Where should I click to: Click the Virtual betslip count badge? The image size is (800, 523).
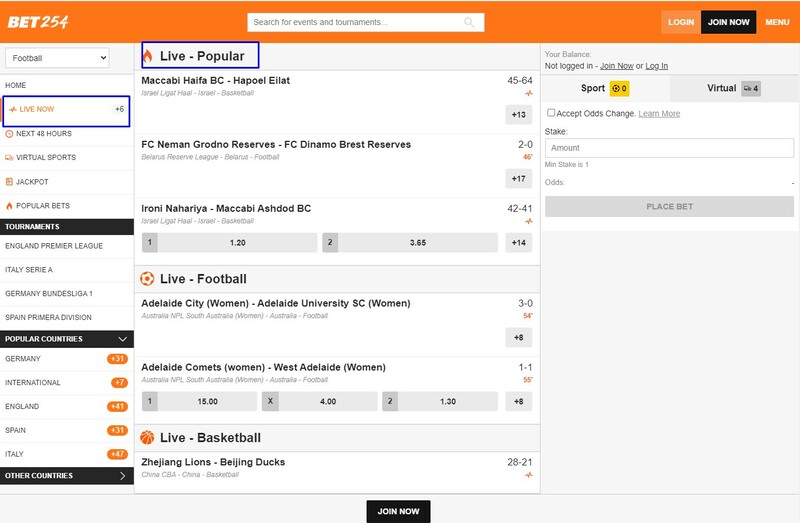[x=751, y=88]
